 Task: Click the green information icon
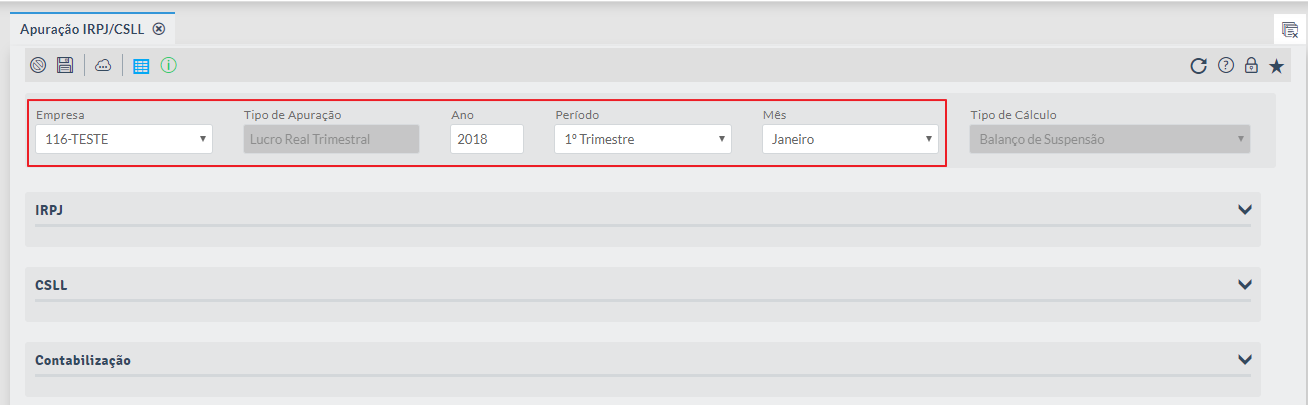pos(168,66)
